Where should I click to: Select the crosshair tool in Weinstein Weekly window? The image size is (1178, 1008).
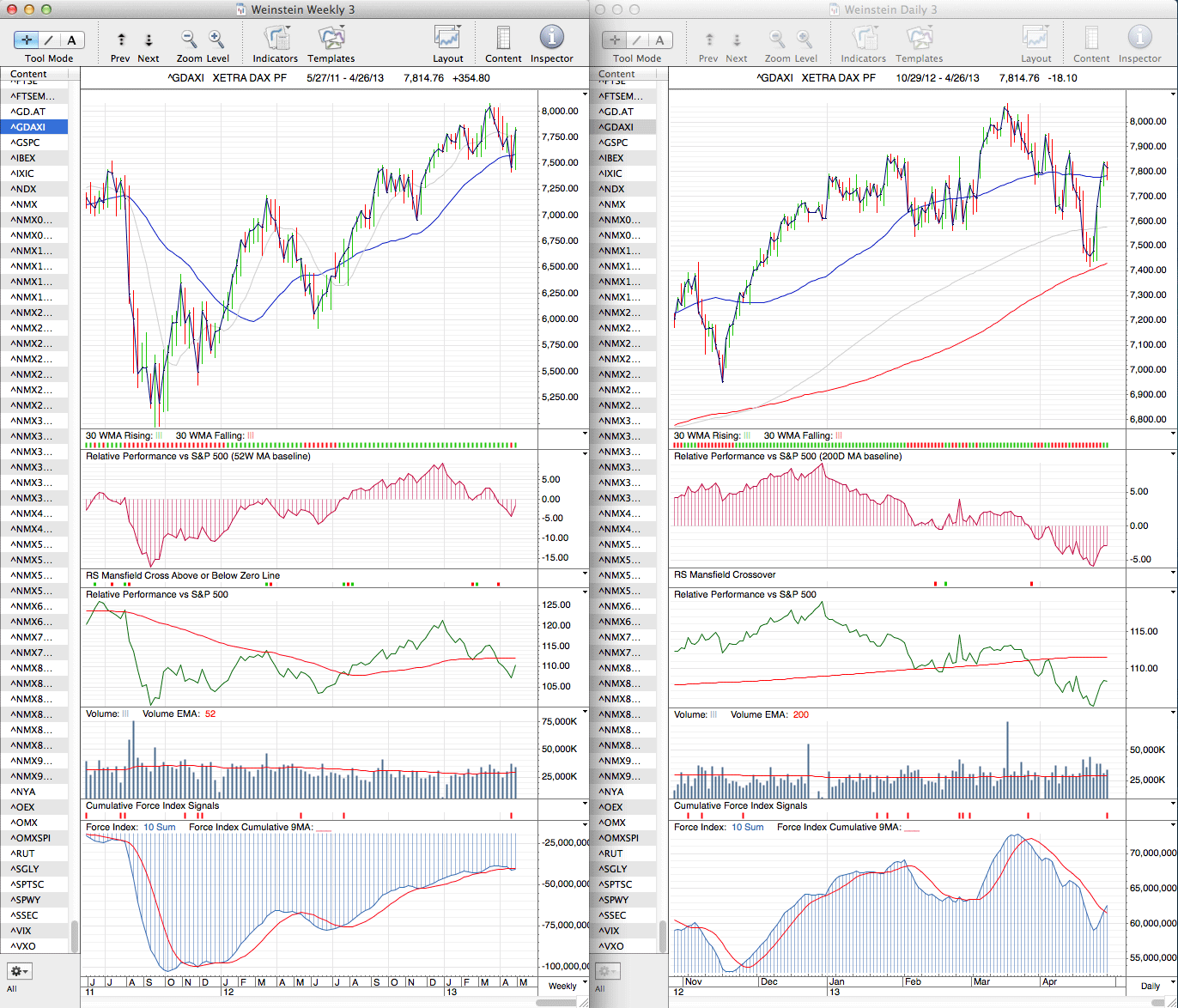[26, 39]
